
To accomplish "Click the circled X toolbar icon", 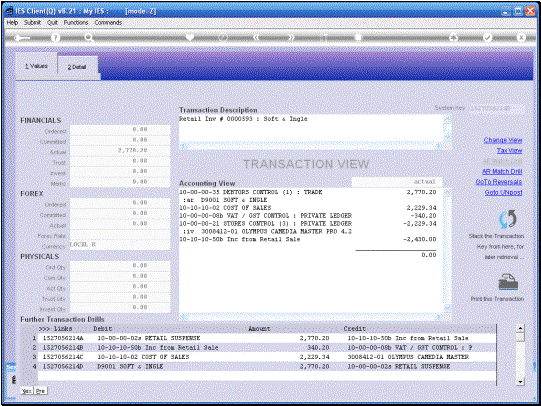I will pos(521,37).
